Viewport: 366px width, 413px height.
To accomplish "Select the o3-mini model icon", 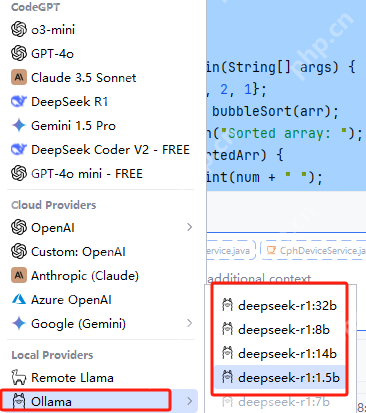I will coord(19,29).
